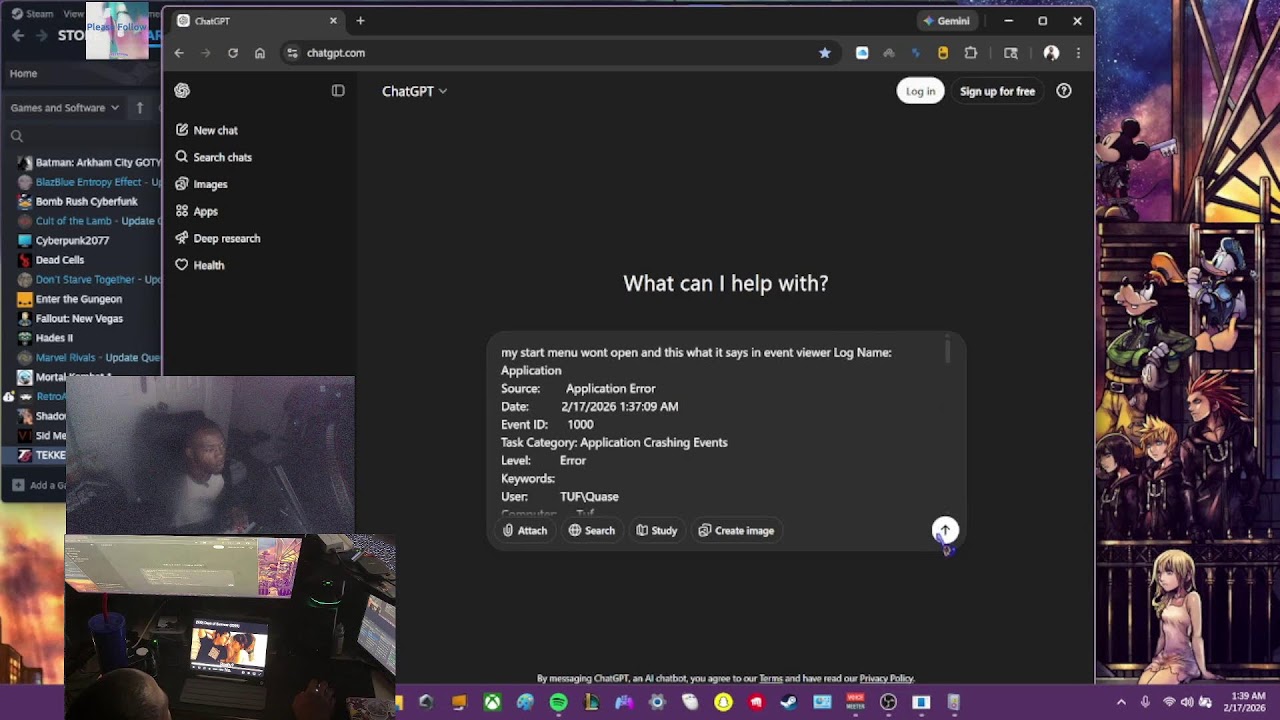The height and width of the screenshot is (720, 1280).
Task: Open Spotify from the taskbar
Action: pos(558,703)
